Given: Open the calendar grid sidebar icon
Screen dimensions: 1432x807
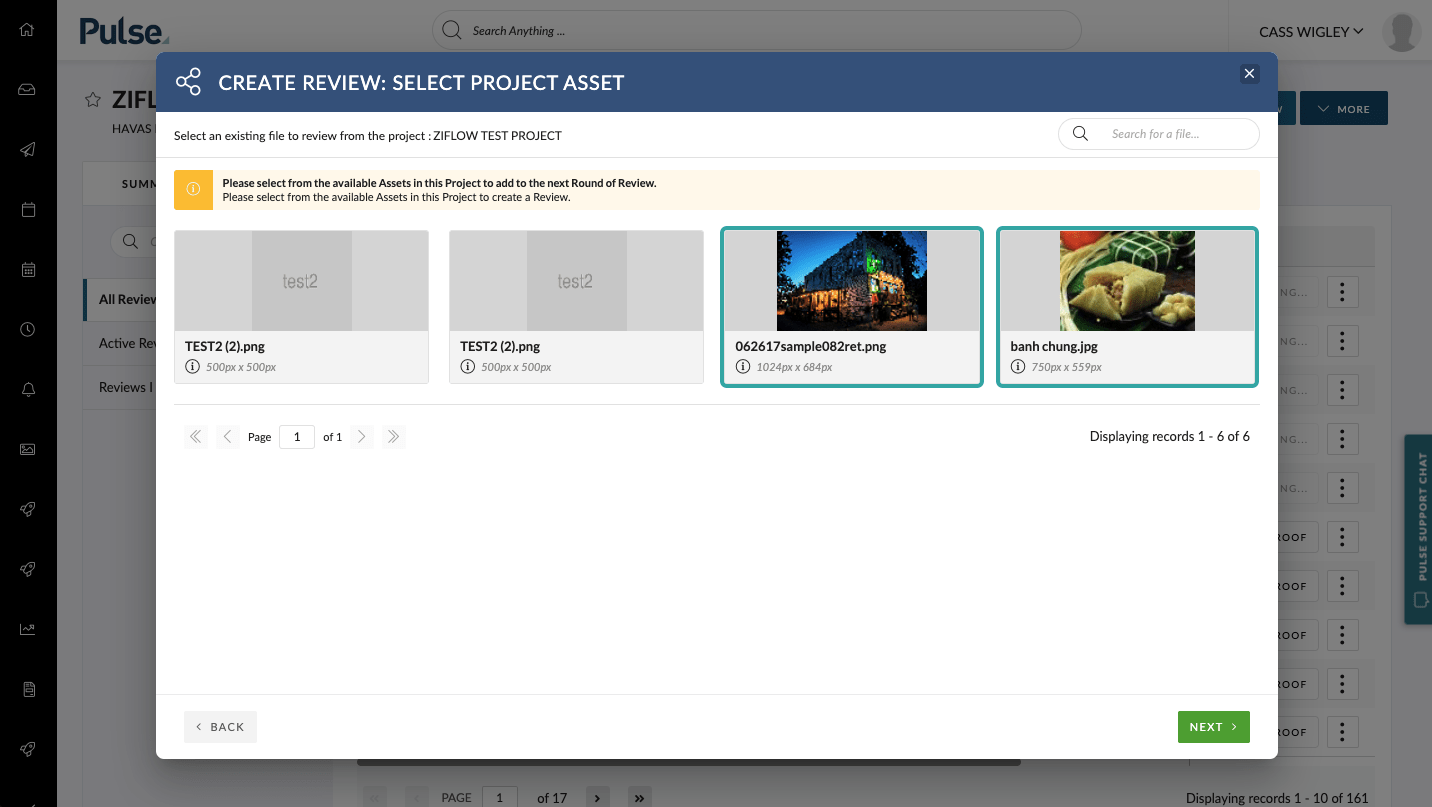Looking at the screenshot, I should point(28,270).
